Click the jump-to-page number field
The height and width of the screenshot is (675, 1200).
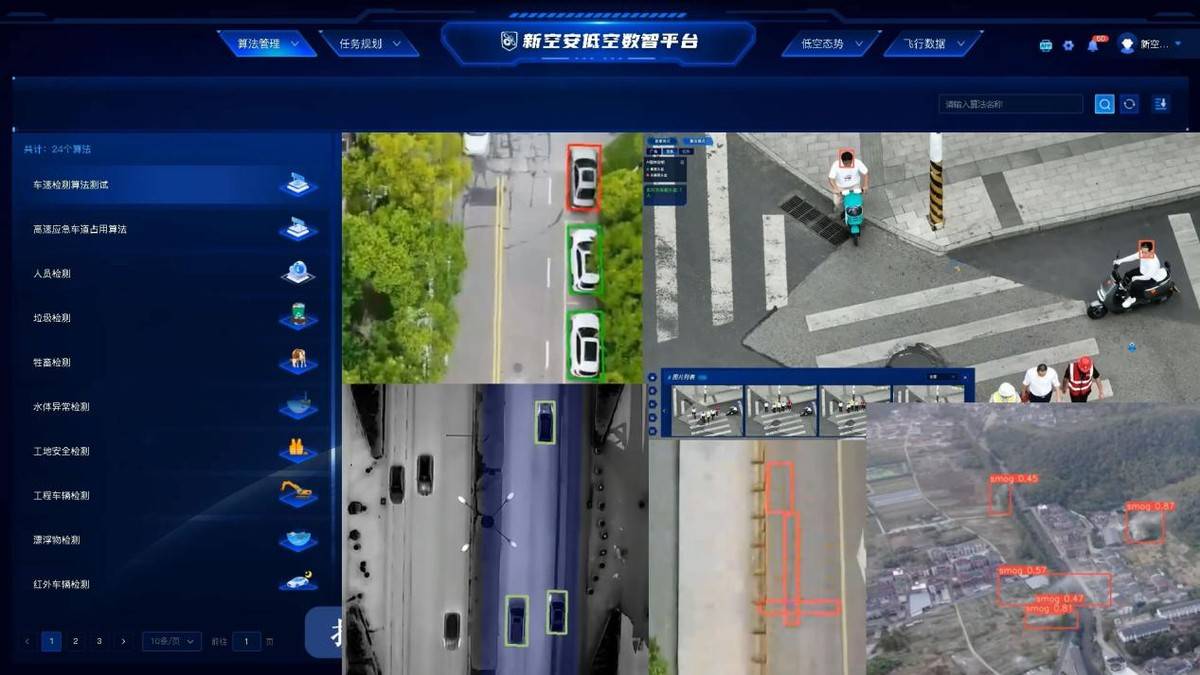point(247,641)
